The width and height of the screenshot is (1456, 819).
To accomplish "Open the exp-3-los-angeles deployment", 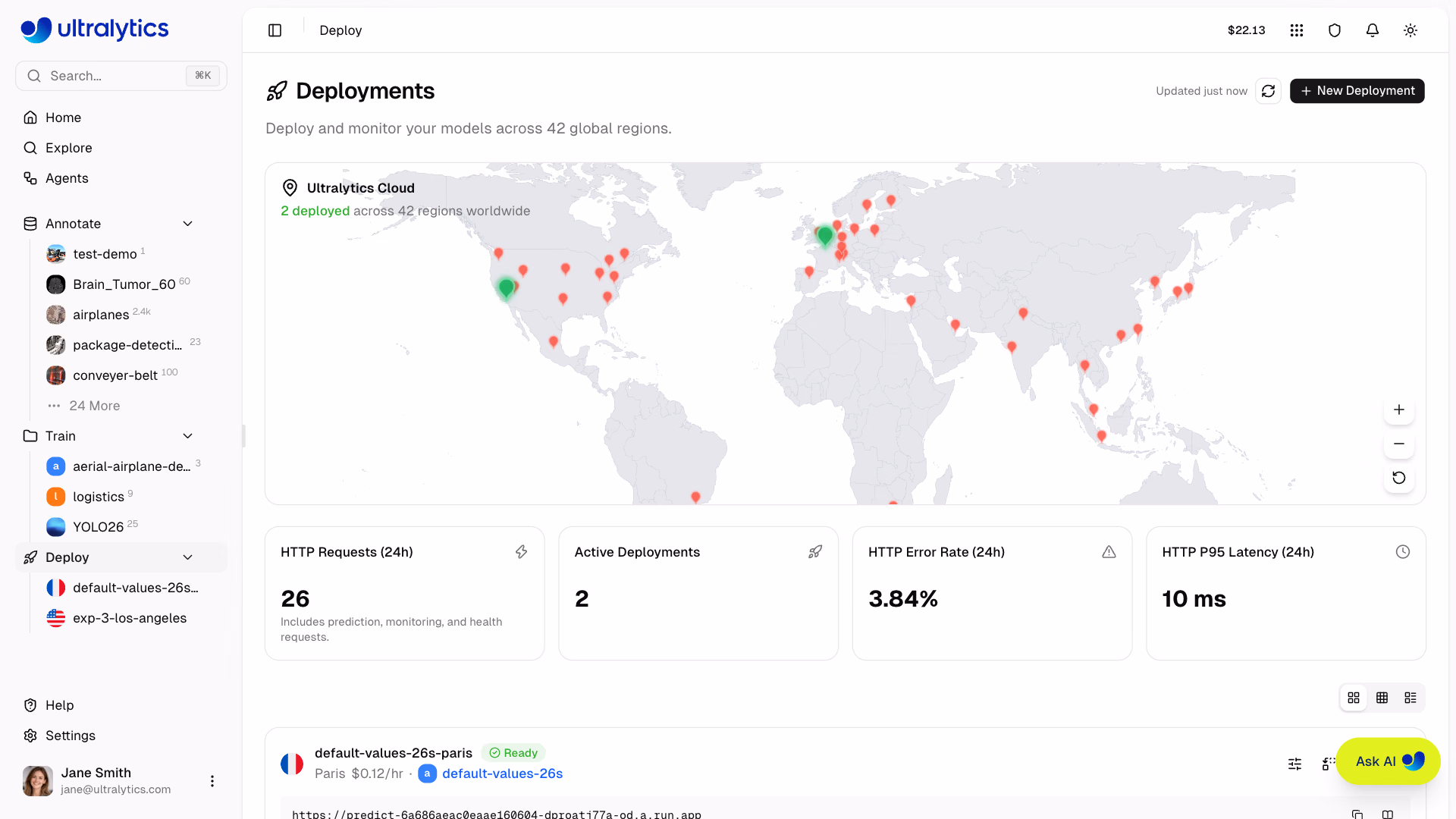I will coord(129,618).
